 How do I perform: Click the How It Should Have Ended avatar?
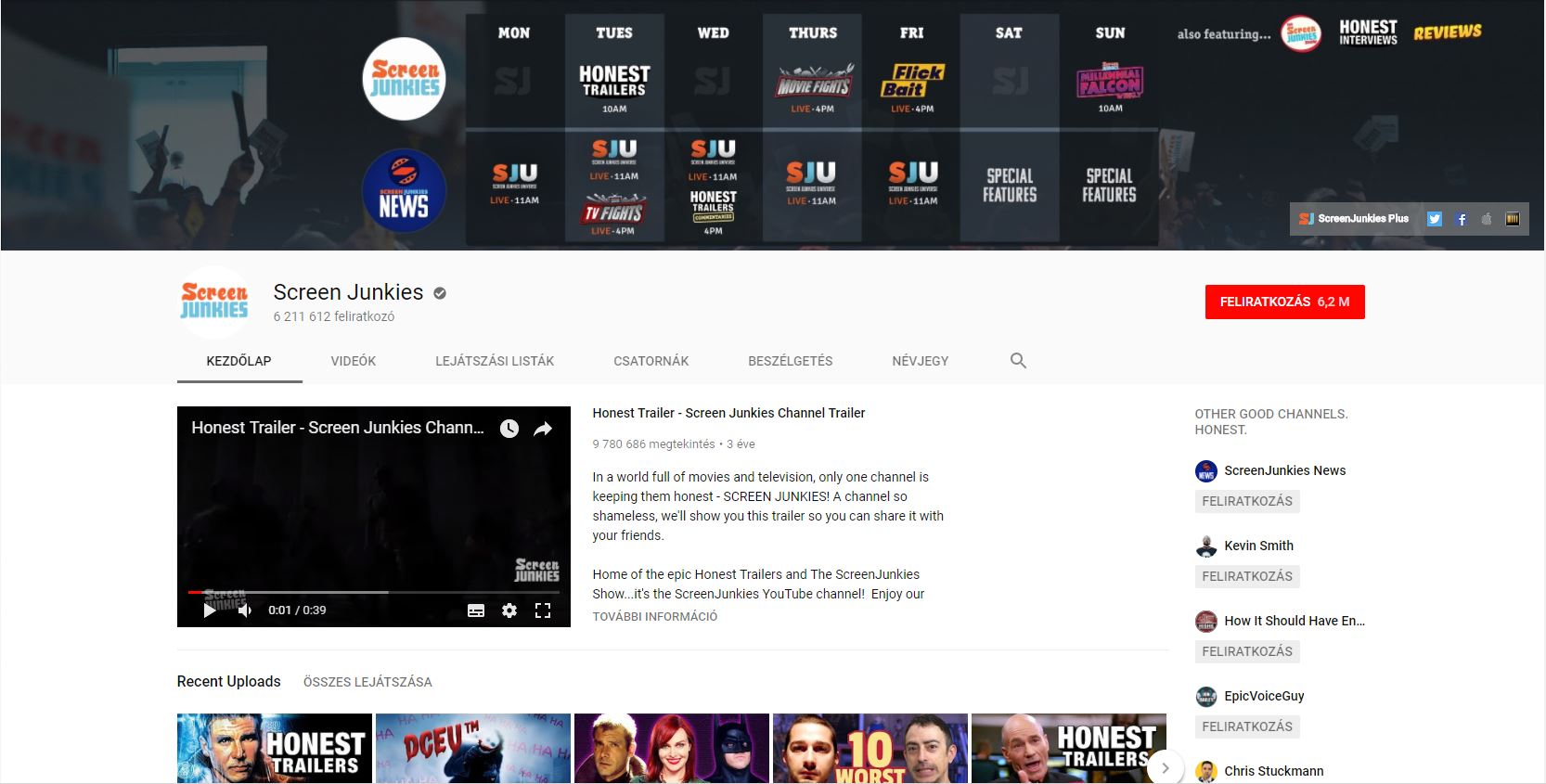pos(1205,622)
